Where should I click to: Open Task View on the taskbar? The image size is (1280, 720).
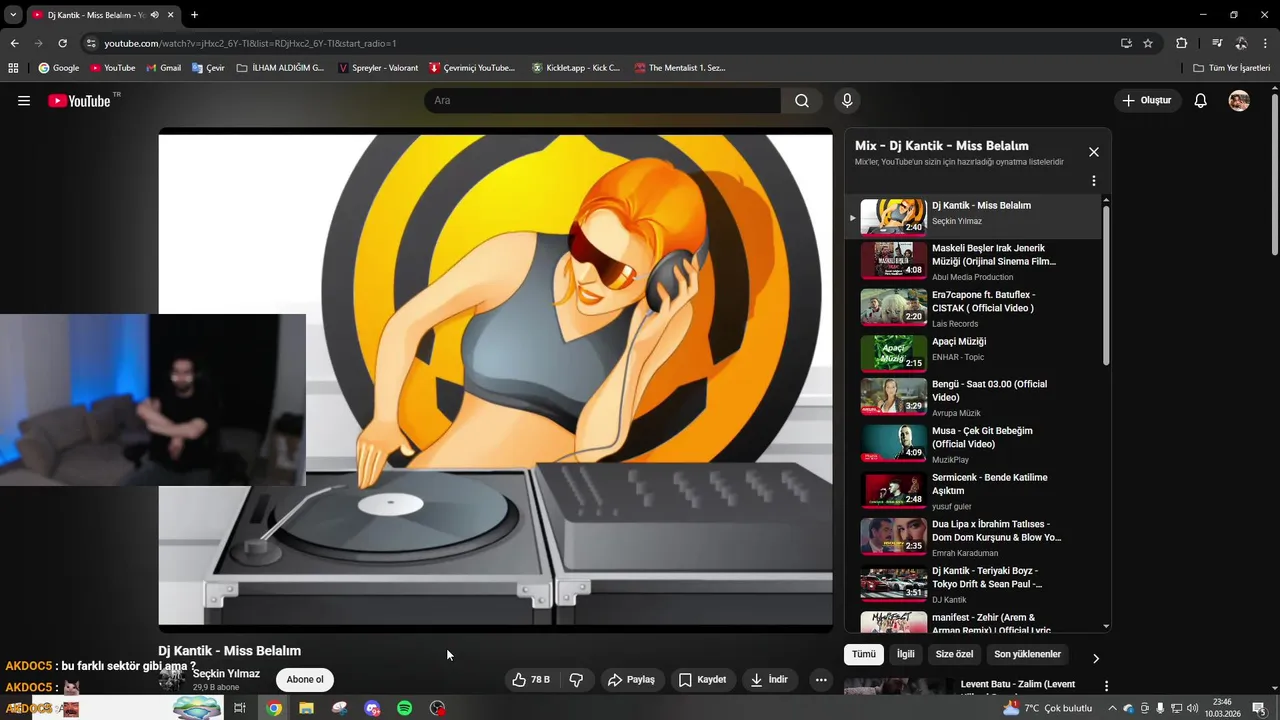(240, 708)
